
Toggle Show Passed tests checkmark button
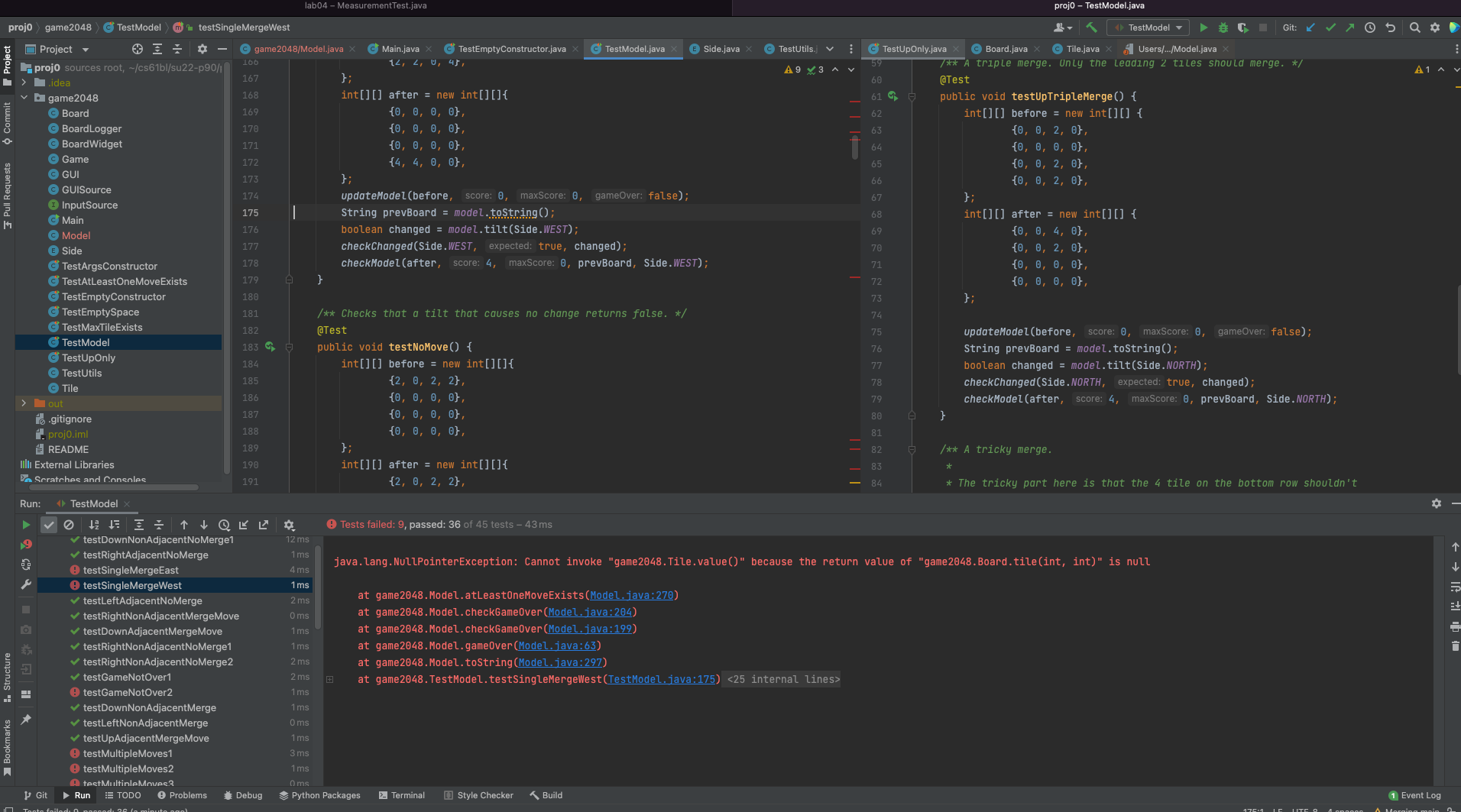click(49, 525)
